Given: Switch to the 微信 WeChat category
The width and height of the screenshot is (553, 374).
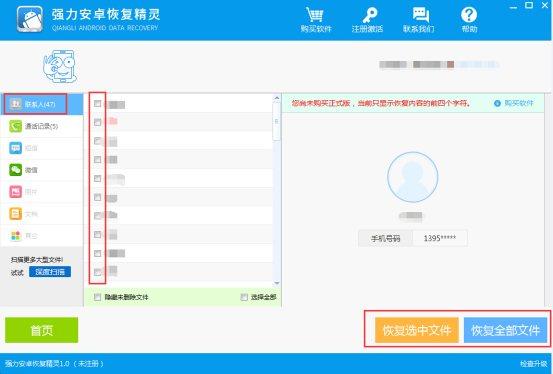Looking at the screenshot, I should coord(41,170).
